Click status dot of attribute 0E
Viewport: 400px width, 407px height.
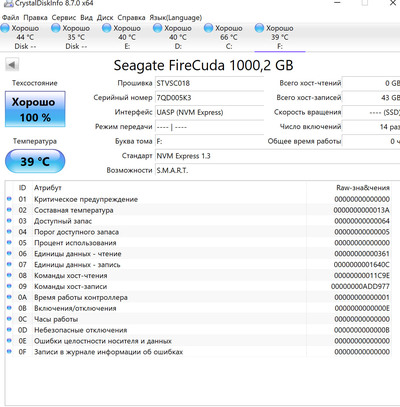coord(9,341)
